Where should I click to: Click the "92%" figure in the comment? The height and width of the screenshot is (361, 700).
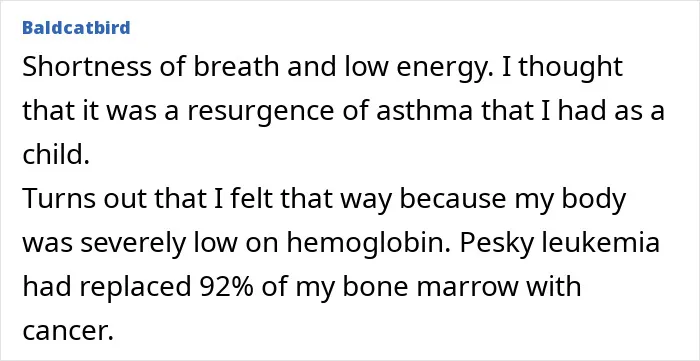(225, 287)
